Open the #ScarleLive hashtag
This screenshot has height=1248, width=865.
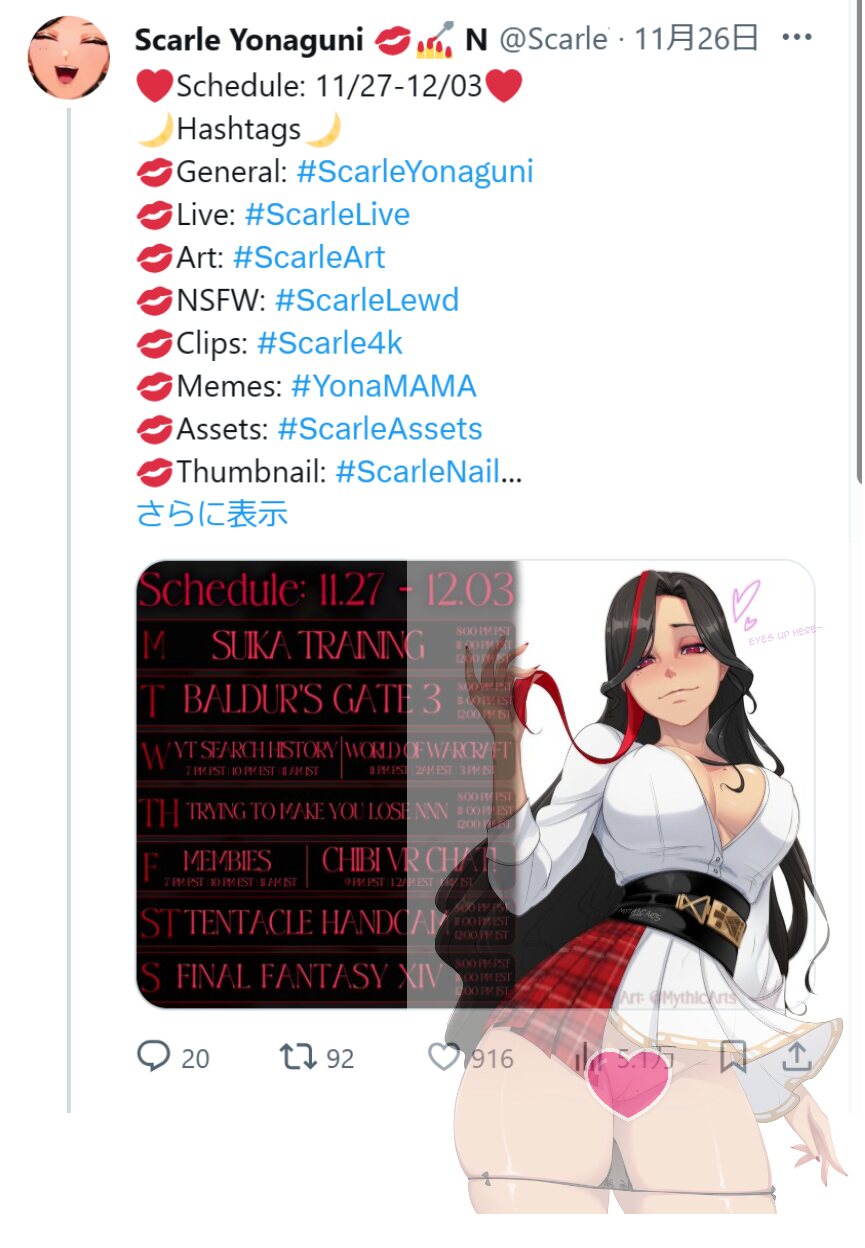[x=327, y=215]
